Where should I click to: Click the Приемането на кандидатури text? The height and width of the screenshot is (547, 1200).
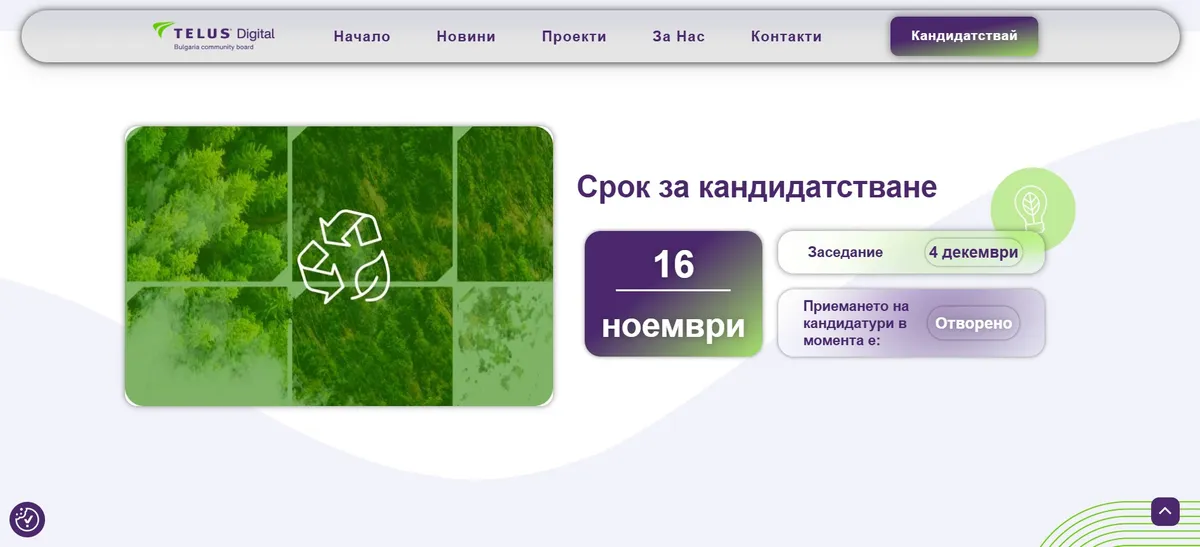[856, 323]
